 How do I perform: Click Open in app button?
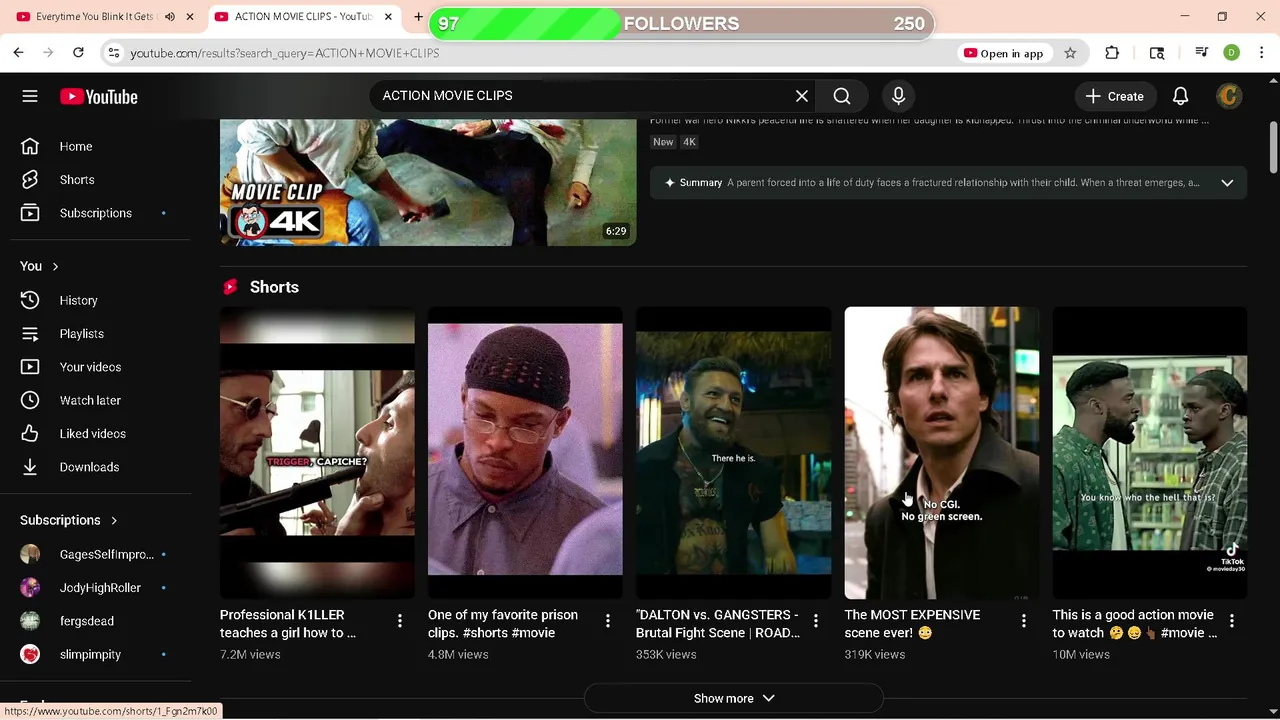pos(1003,53)
